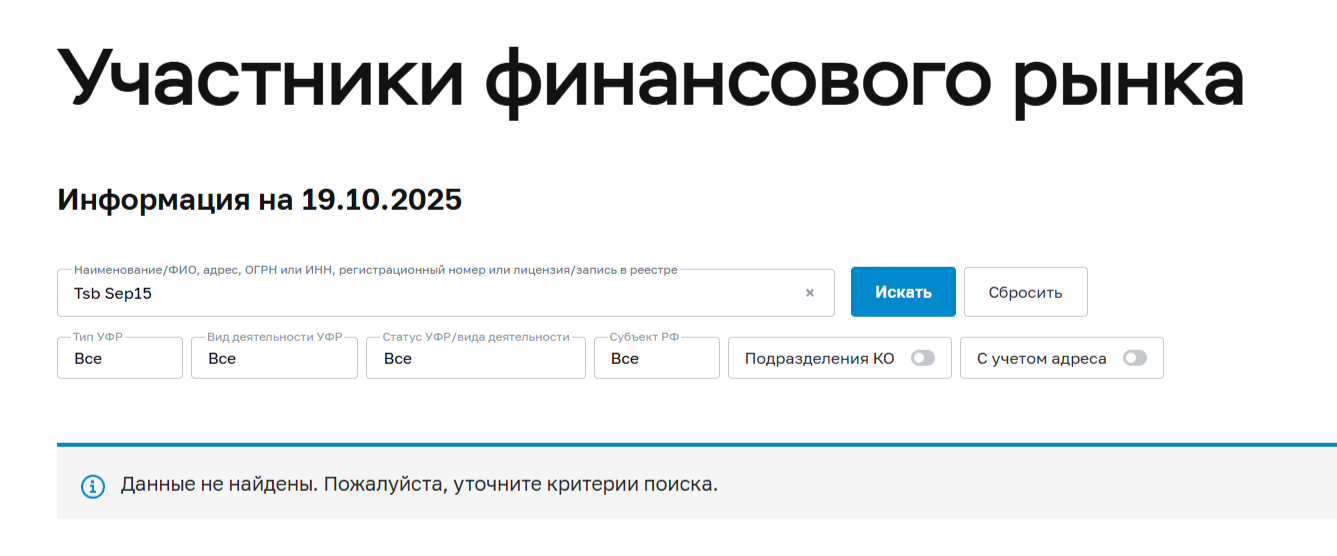The image size is (1337, 556).
Task: Click the Все value in Вид деятельности УФР
Action: 222,358
